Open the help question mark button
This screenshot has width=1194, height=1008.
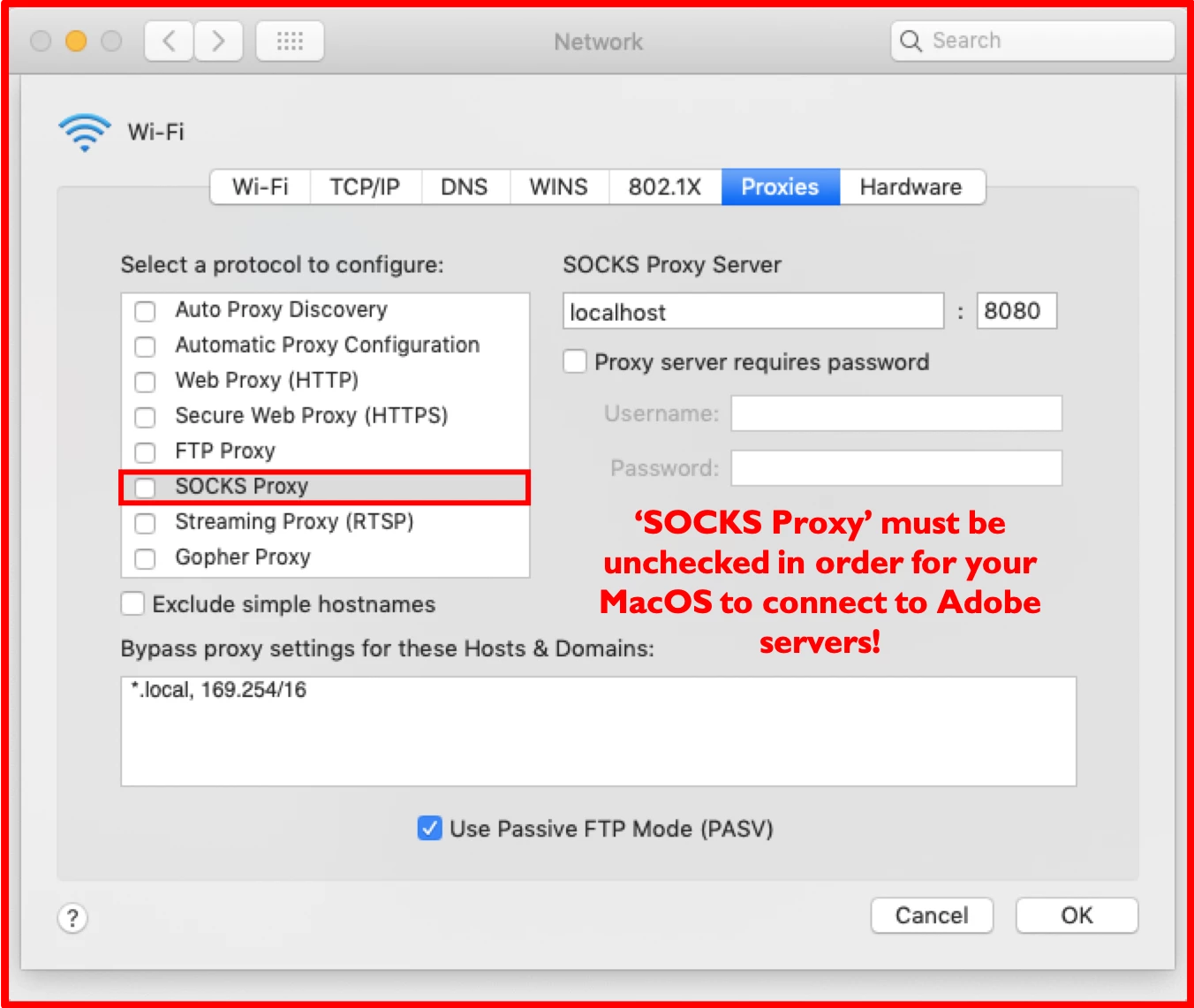72,918
